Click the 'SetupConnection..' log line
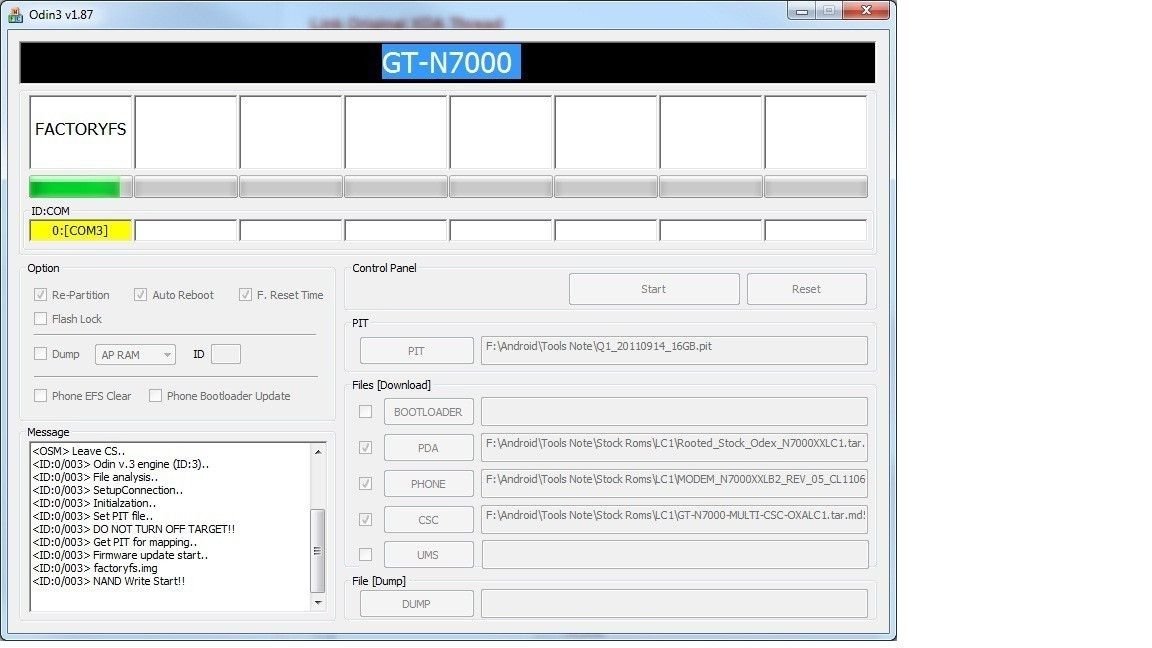This screenshot has height=648, width=1152. coord(108,490)
